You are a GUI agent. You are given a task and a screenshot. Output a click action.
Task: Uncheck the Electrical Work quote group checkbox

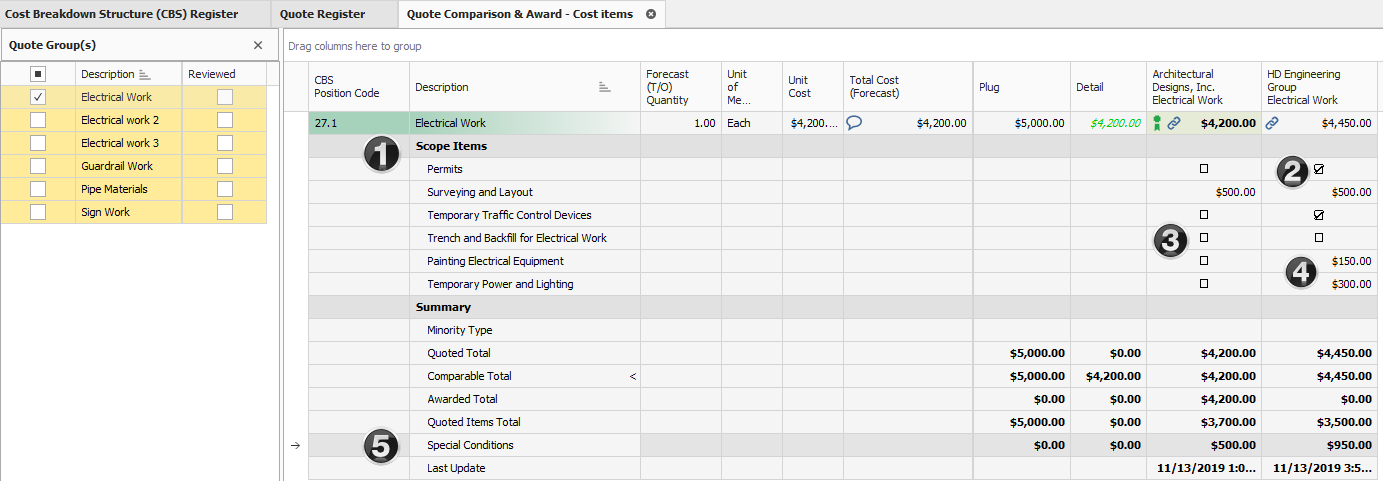38,97
